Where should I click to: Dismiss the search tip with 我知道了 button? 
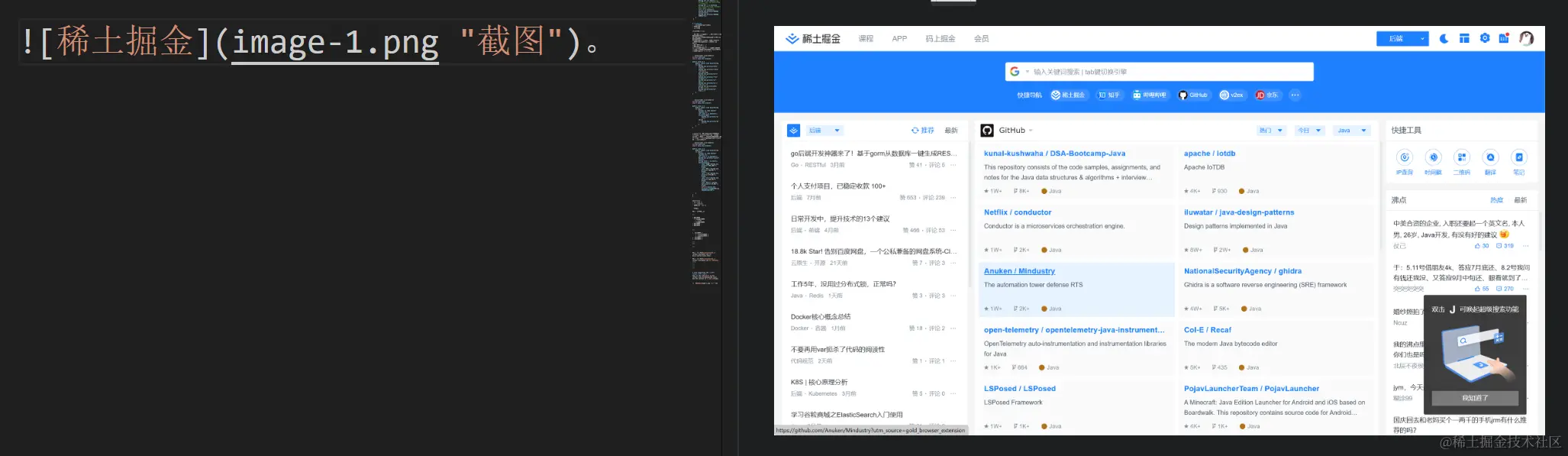(1475, 398)
